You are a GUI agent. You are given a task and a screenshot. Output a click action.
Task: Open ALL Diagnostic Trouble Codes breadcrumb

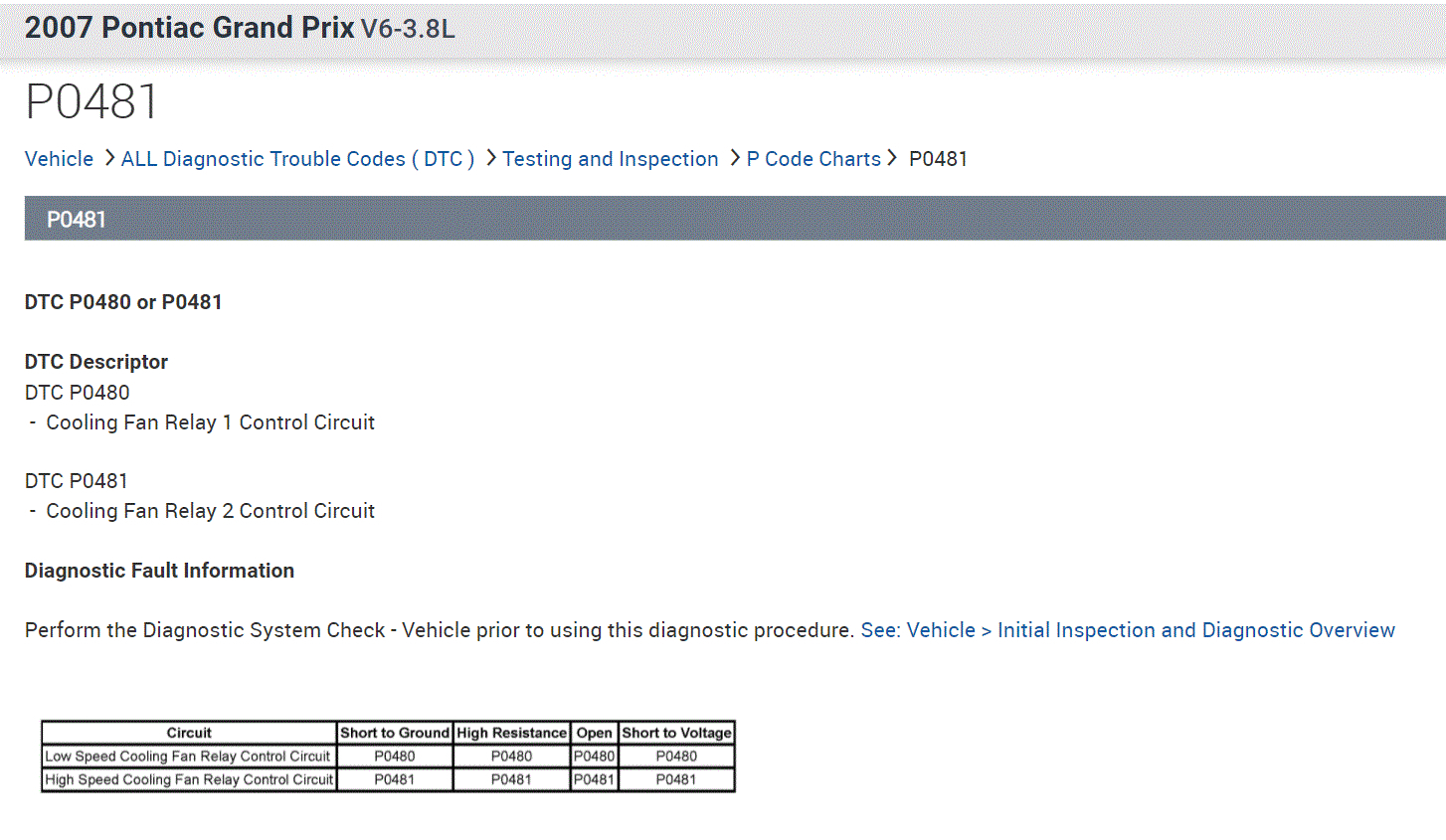click(x=297, y=159)
